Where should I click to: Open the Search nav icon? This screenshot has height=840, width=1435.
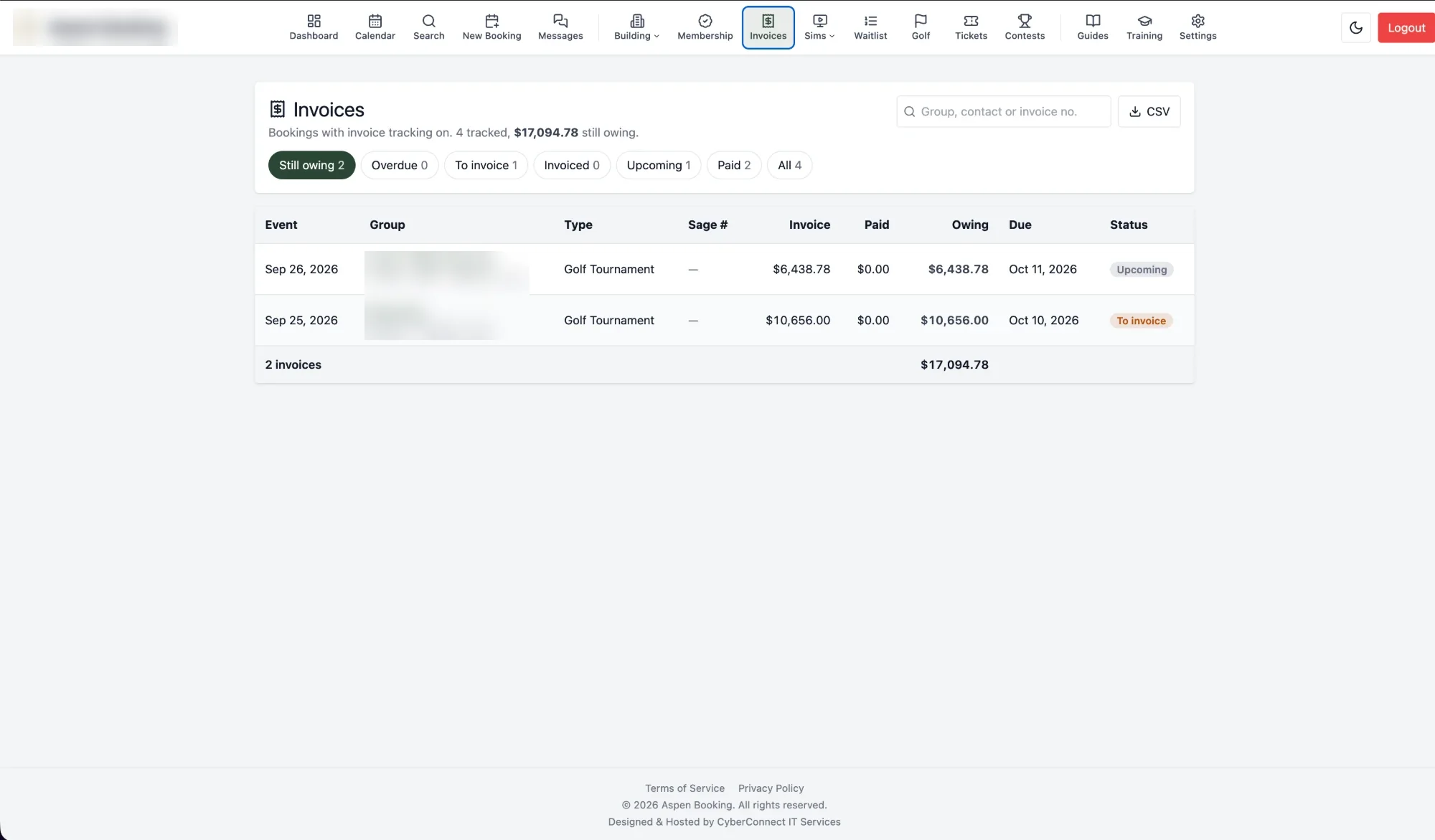428,27
